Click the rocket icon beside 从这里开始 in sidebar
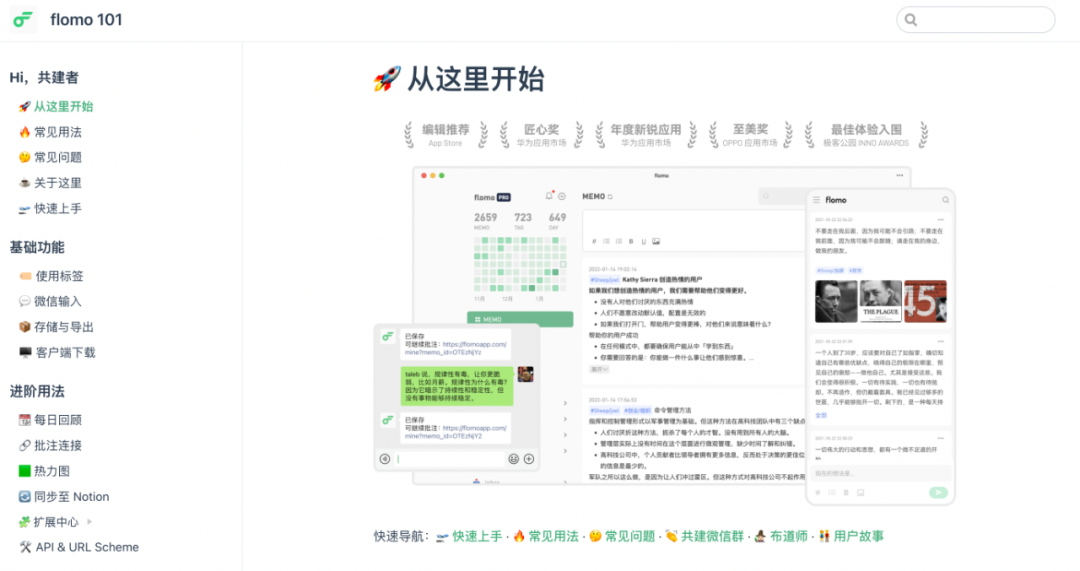The image size is (1080, 571). pyautogui.click(x=25, y=107)
